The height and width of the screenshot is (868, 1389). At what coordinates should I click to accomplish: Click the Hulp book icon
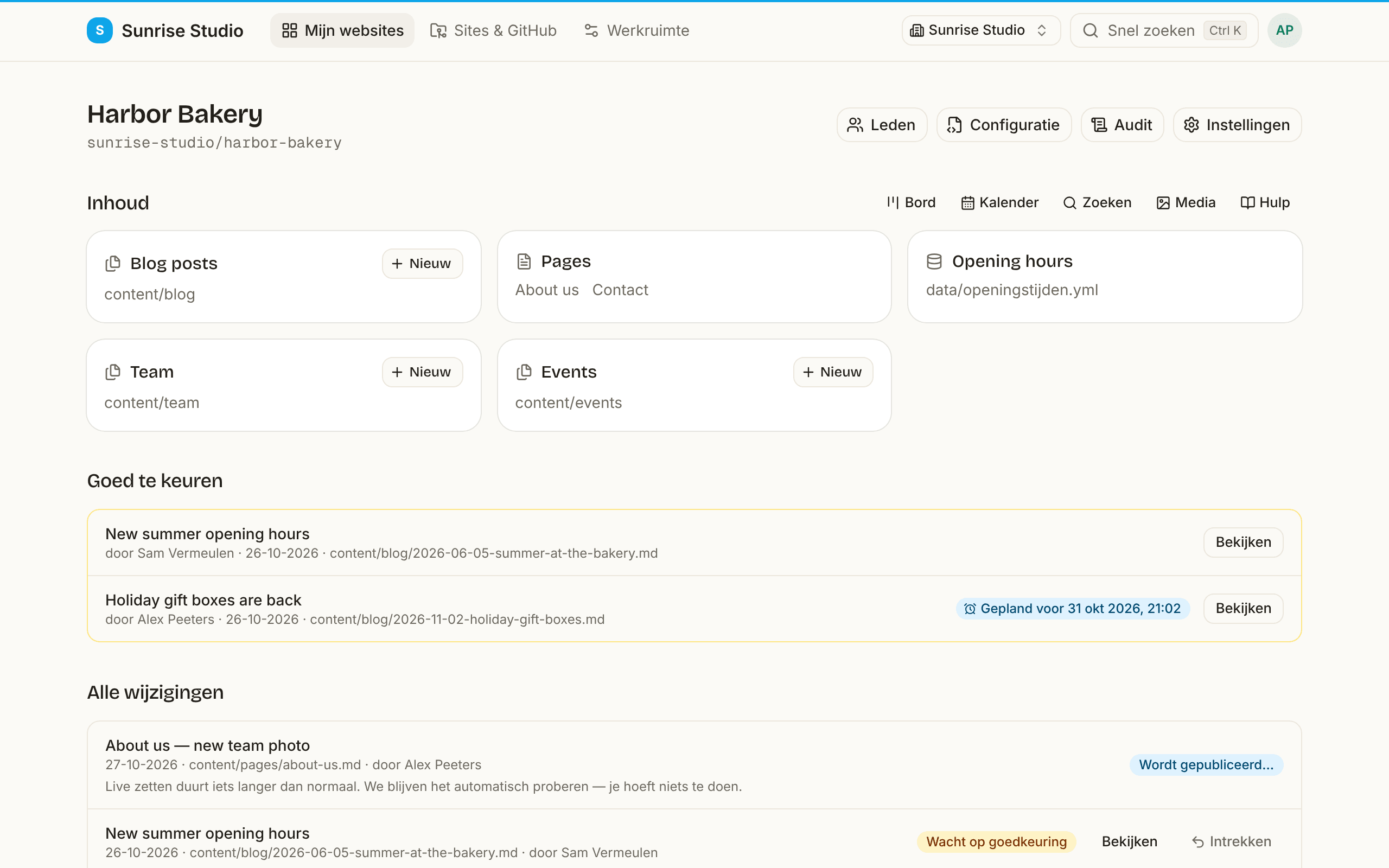[1247, 203]
